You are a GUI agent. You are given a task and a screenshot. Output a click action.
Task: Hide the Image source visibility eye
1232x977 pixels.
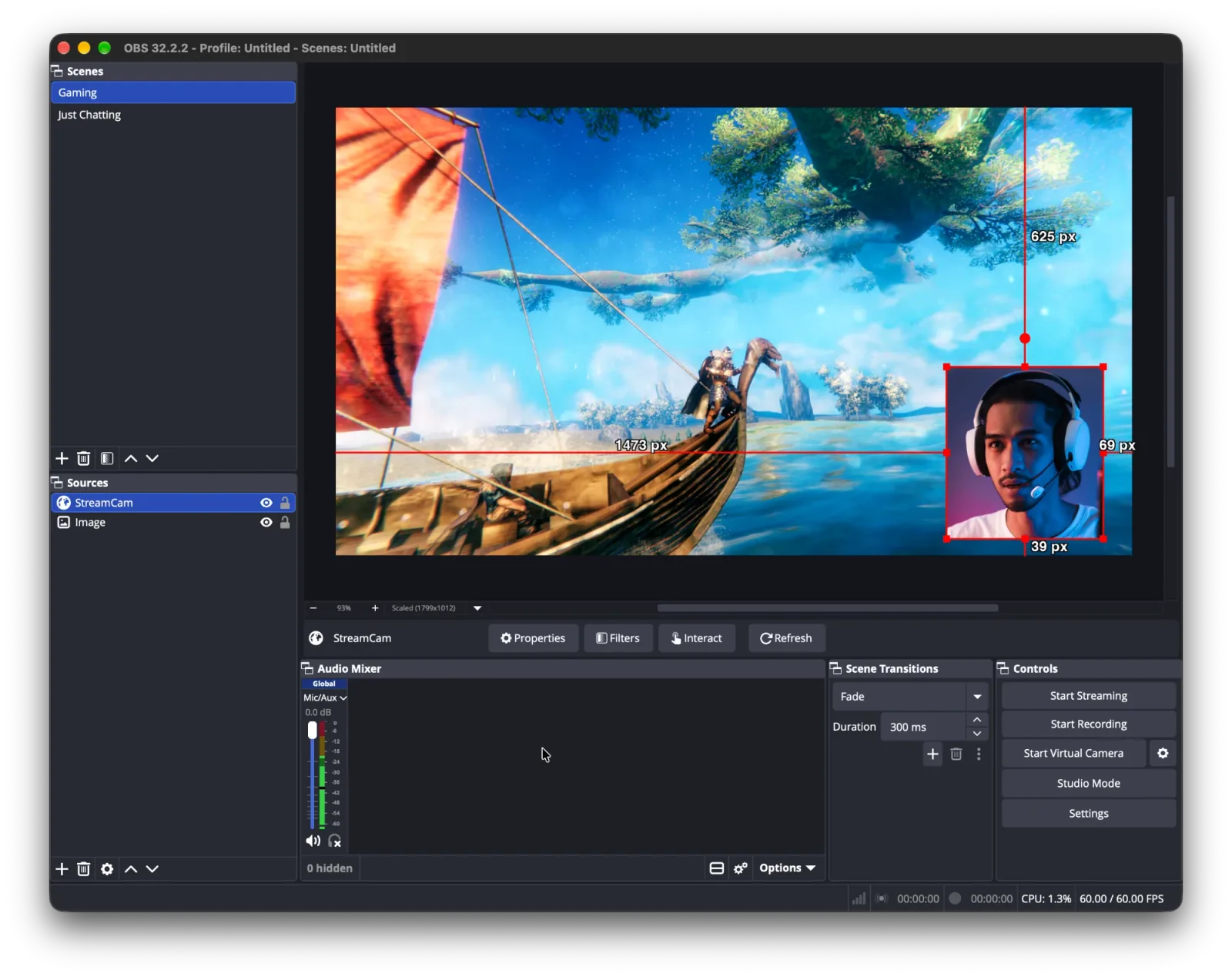[x=266, y=522]
